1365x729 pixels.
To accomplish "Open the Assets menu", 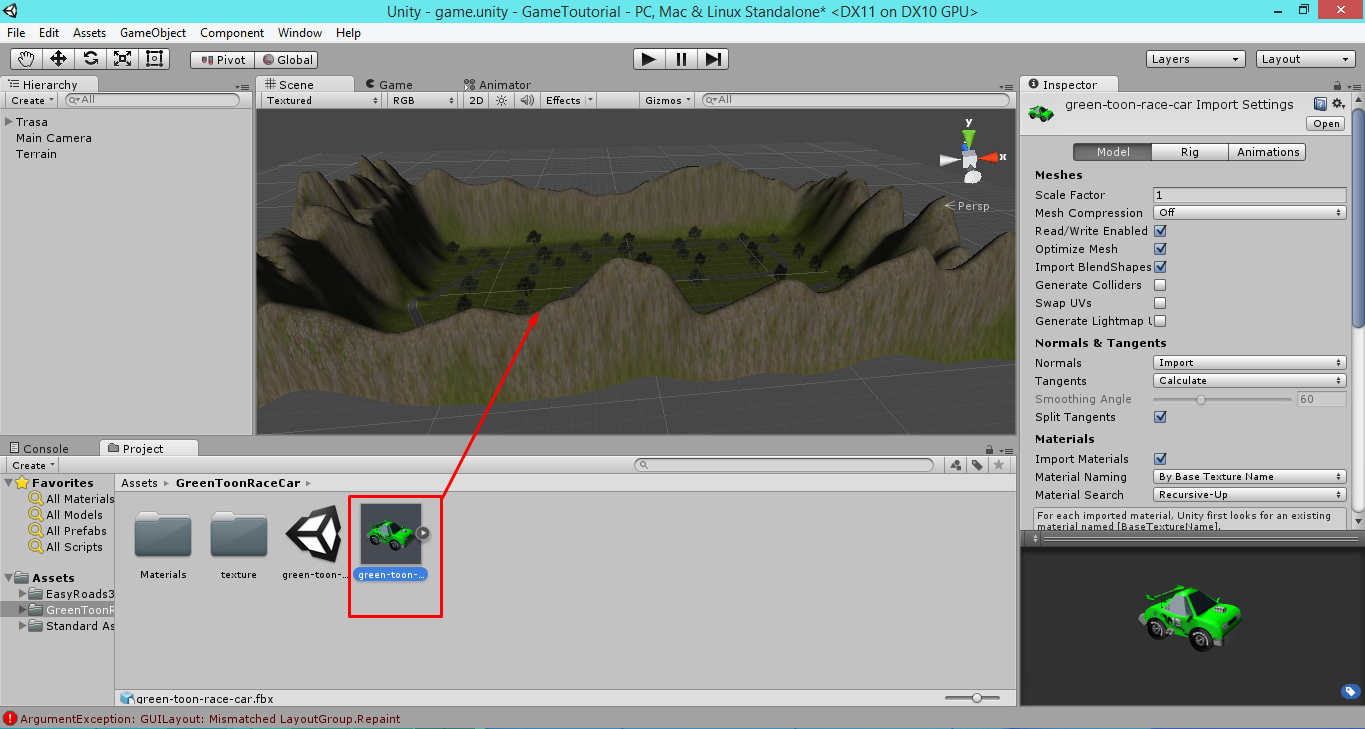I will [89, 33].
